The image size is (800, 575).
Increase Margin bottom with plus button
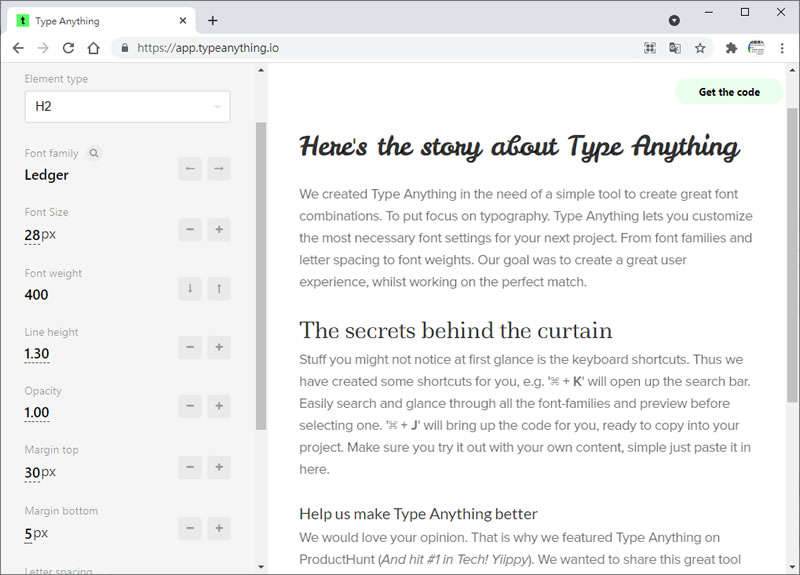pos(219,528)
